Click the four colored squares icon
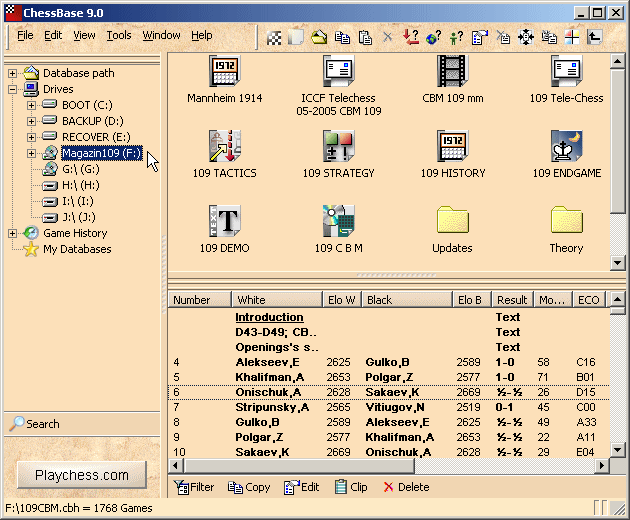Image resolution: width=630 pixels, height=520 pixels. [572, 38]
